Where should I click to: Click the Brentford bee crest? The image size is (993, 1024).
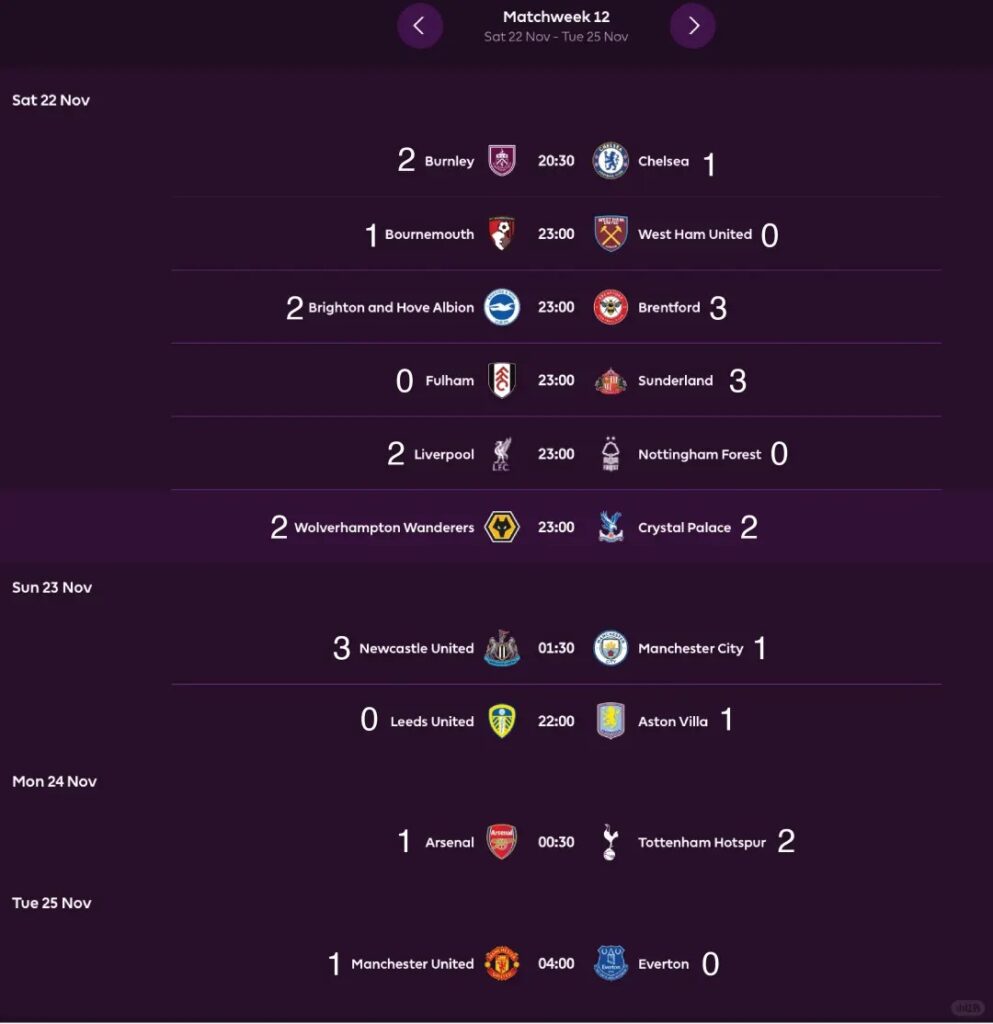(610, 307)
